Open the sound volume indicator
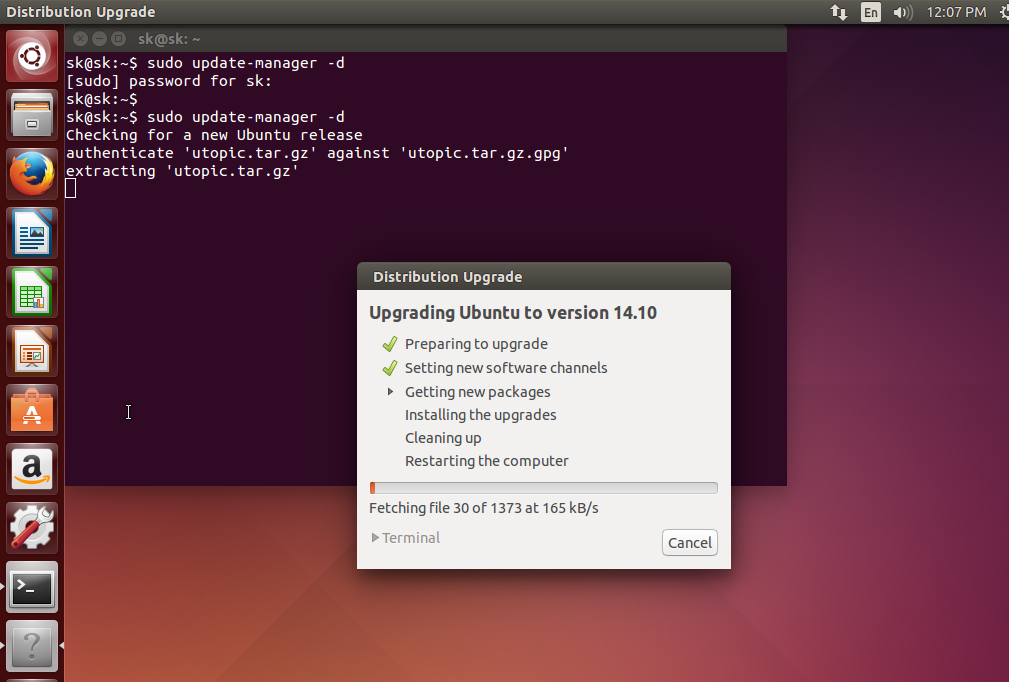 [903, 12]
